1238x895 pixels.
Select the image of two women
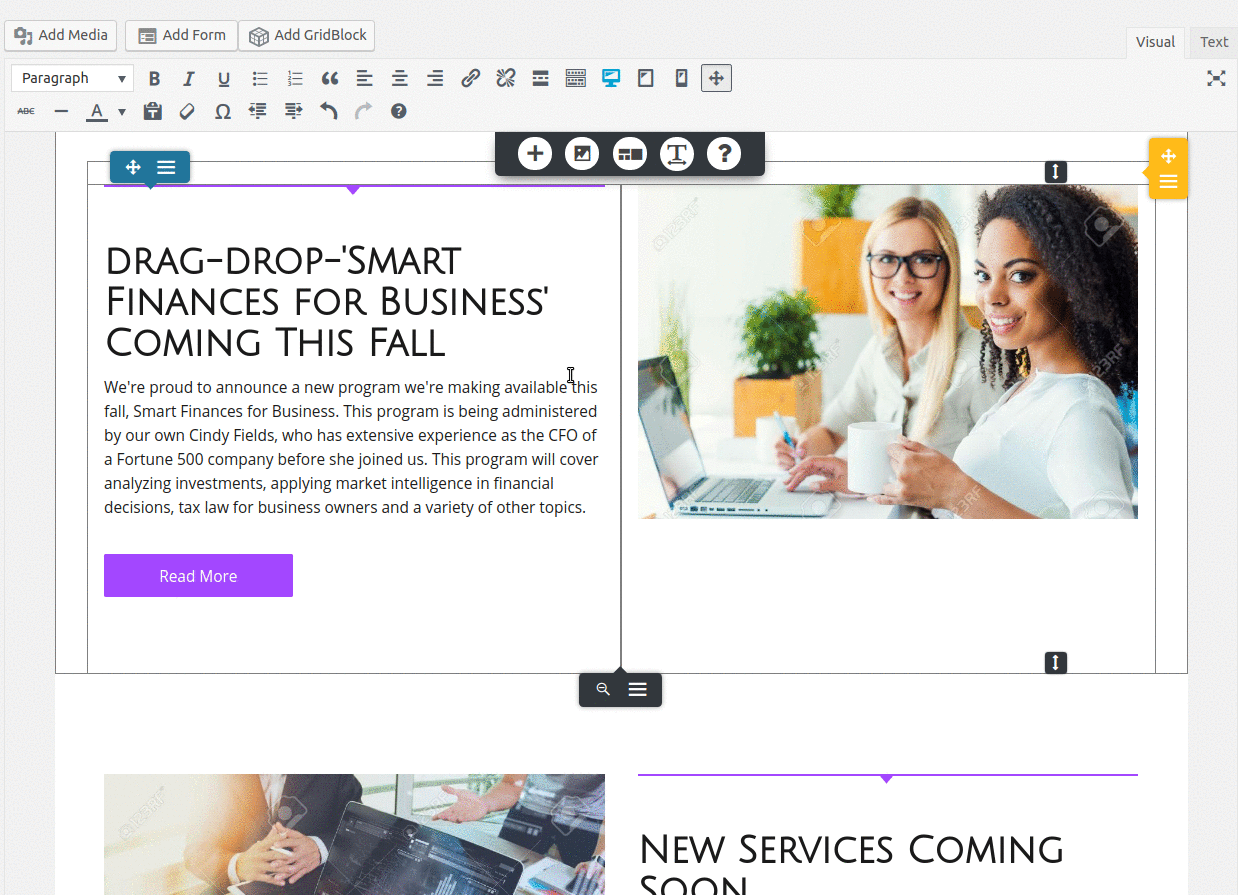point(887,351)
